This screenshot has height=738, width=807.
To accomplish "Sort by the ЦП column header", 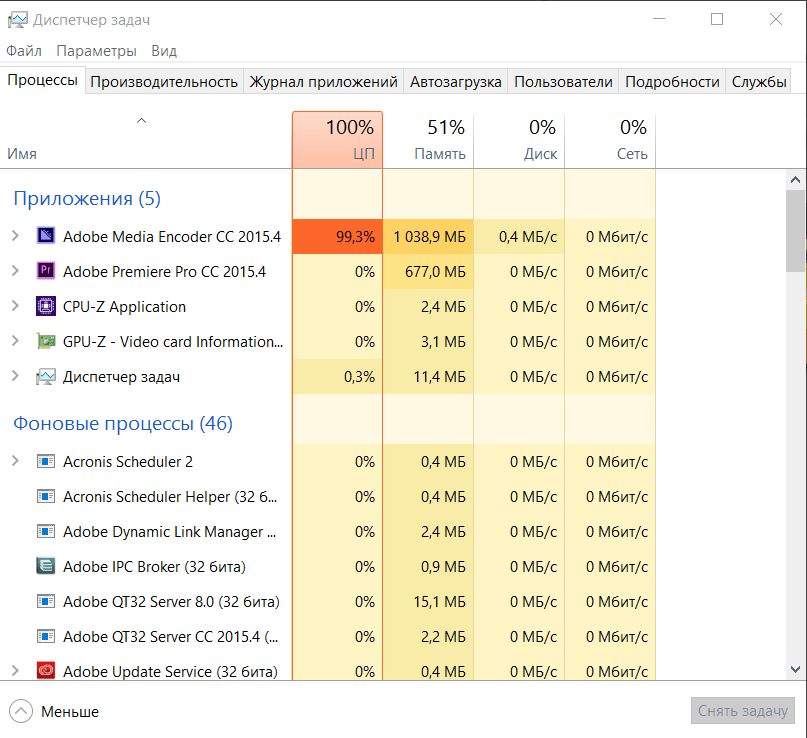I will click(337, 139).
